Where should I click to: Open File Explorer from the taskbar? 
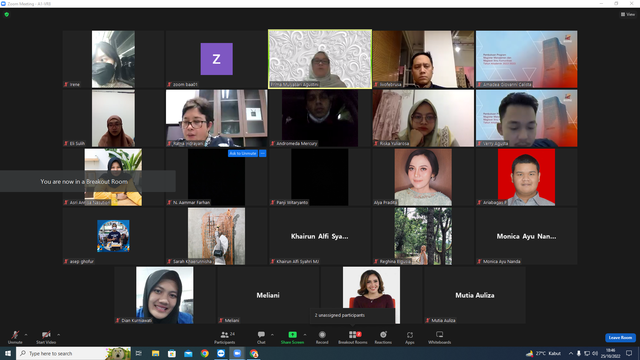click(x=156, y=353)
